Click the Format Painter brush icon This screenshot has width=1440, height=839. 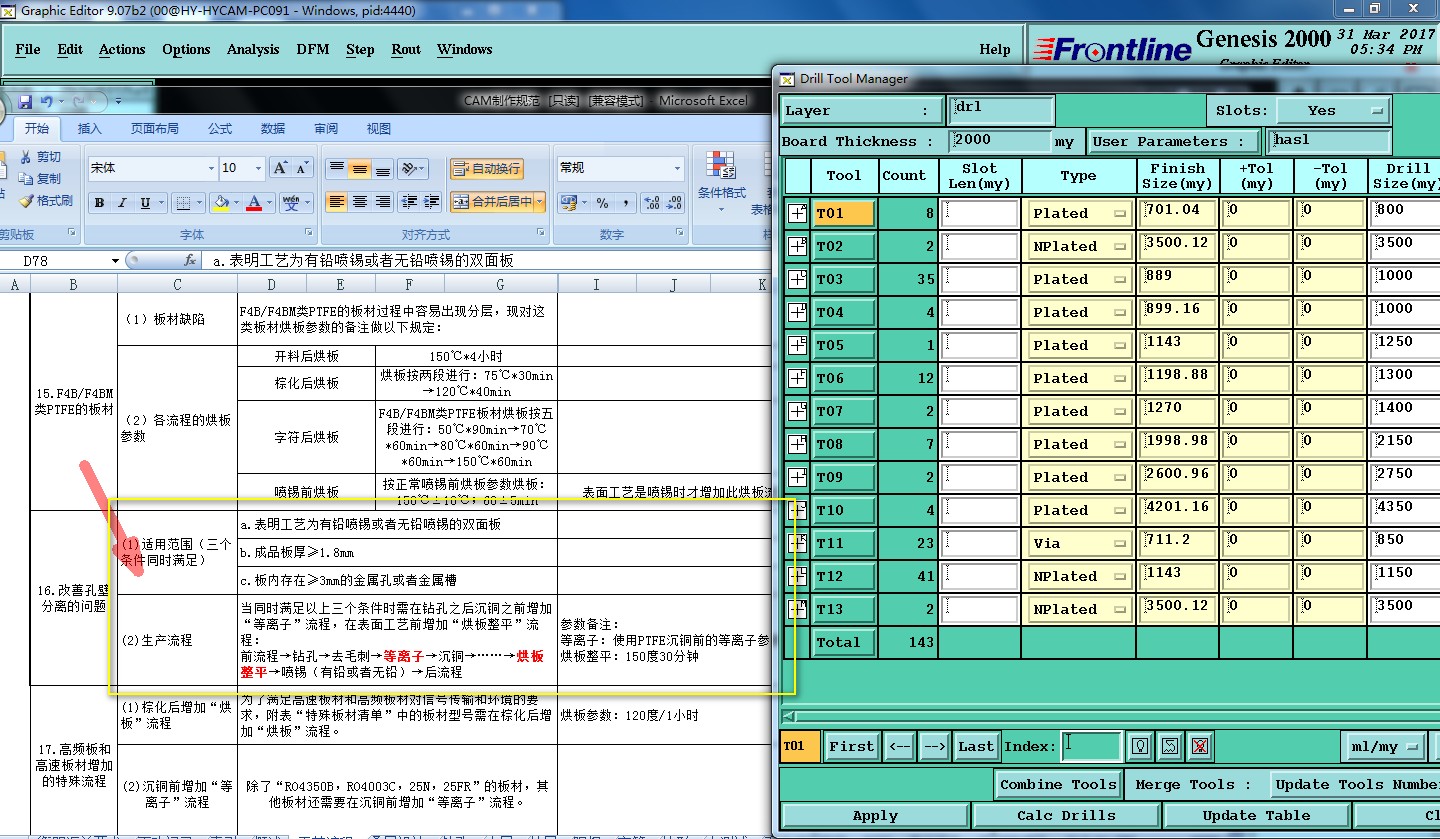coord(26,201)
